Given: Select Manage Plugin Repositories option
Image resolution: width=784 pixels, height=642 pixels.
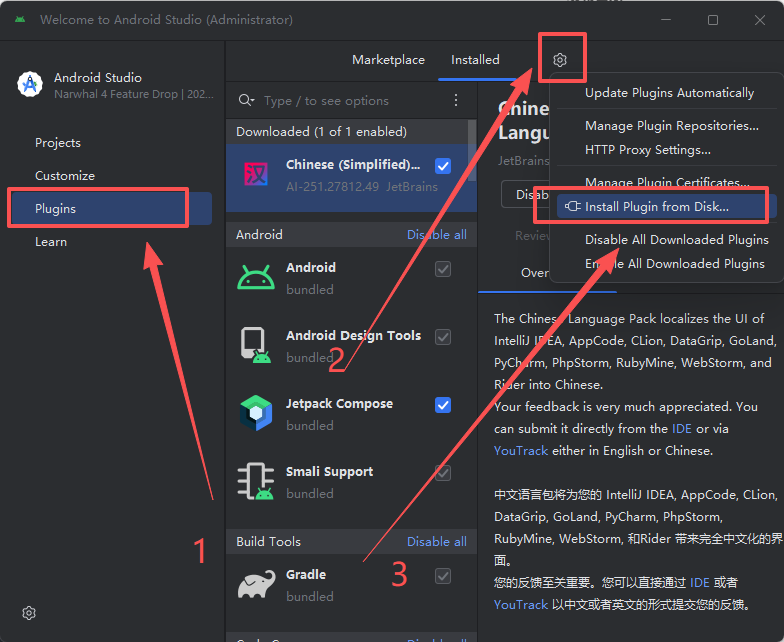Looking at the screenshot, I should [x=671, y=126].
